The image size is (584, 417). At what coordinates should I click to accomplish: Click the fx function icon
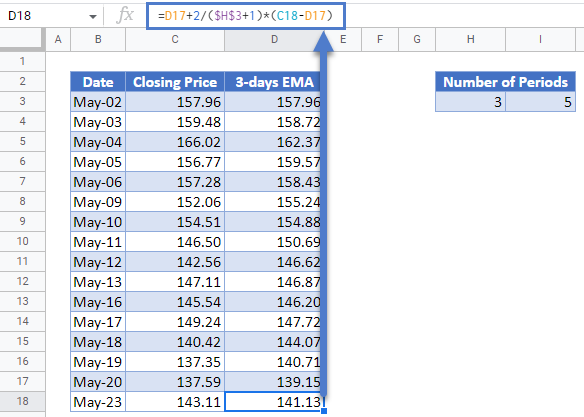tap(125, 16)
